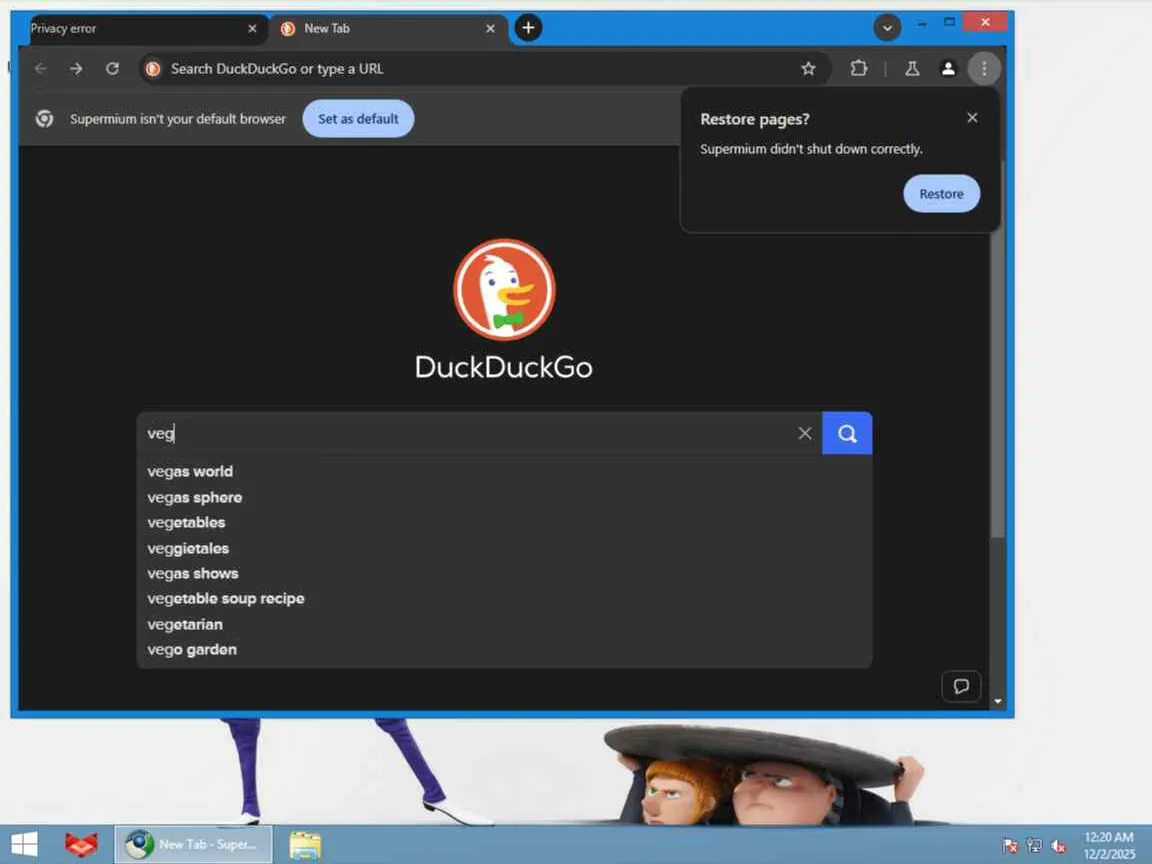
Task: Open the experiments flask icon
Action: 912,68
